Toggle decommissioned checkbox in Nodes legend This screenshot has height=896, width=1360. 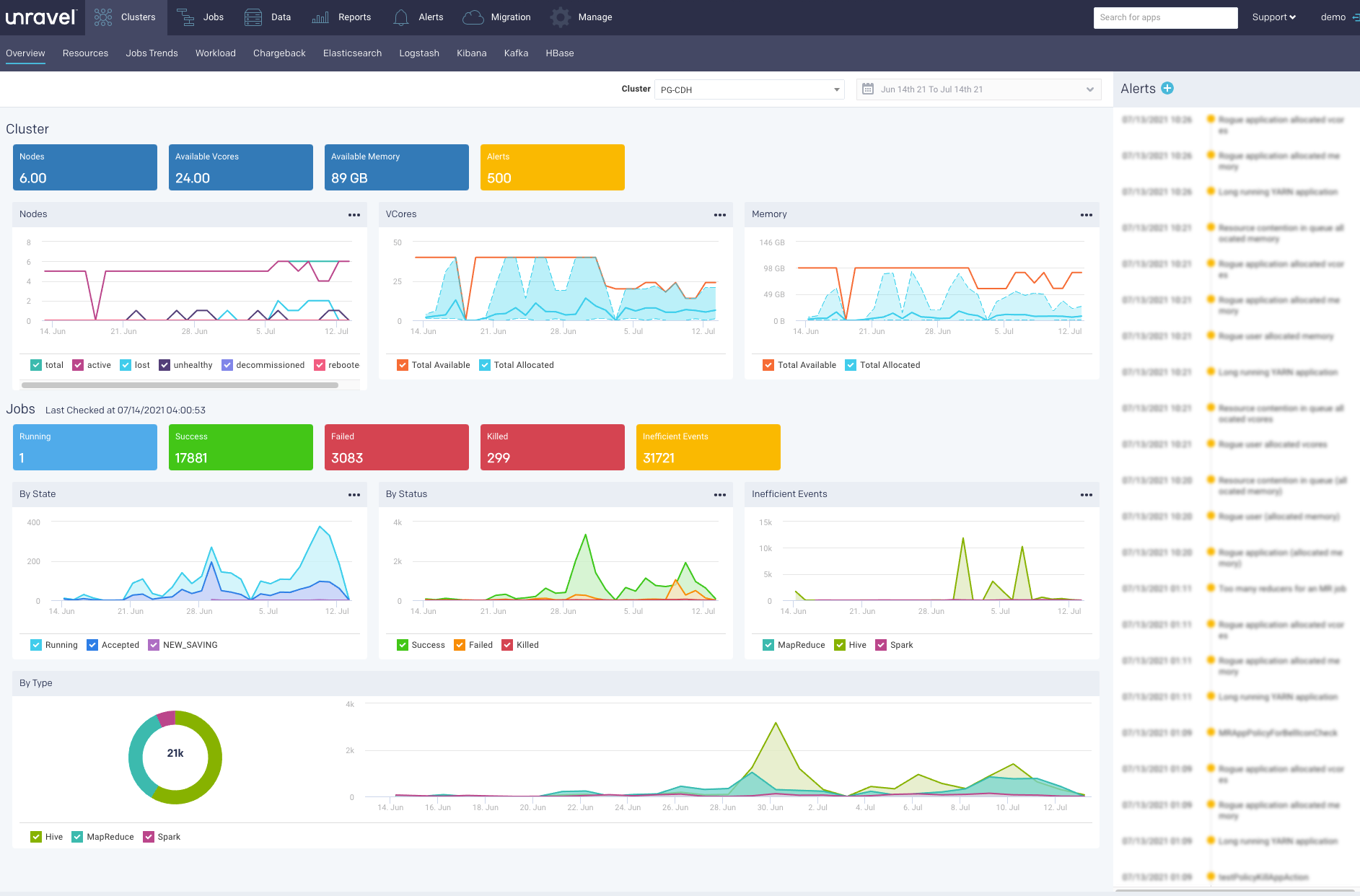click(x=227, y=365)
